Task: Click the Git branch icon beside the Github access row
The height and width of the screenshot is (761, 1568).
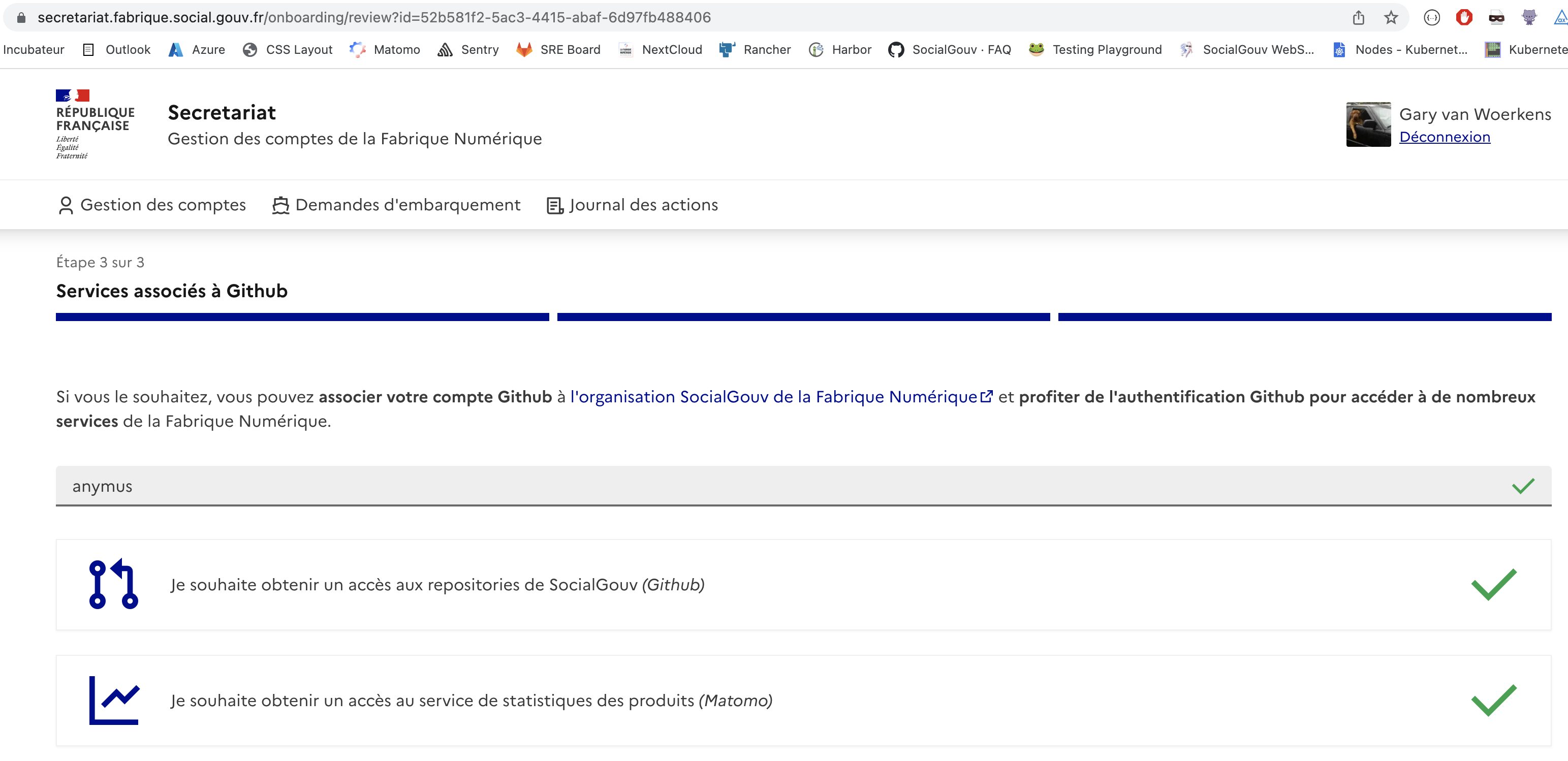Action: pos(113,584)
